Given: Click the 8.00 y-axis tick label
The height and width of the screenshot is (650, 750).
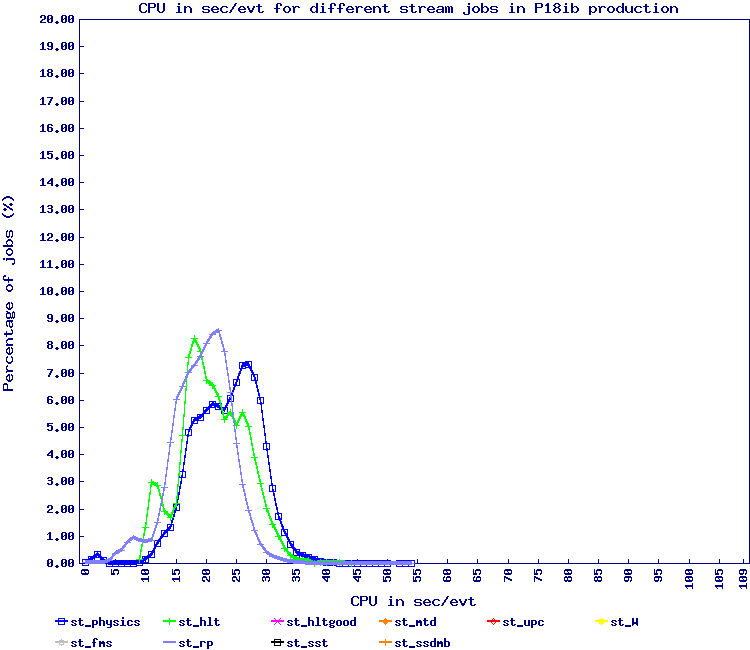Looking at the screenshot, I should pos(60,345).
